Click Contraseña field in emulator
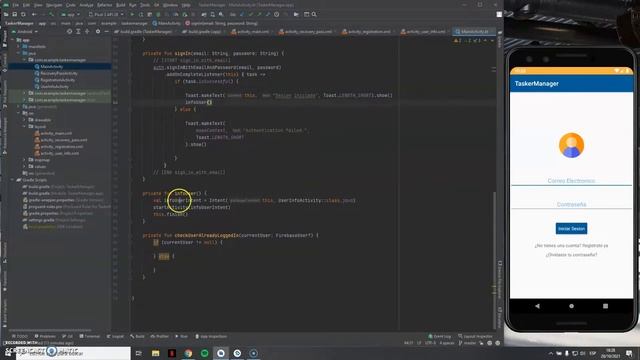Image resolution: width=640 pixels, height=360 pixels. tap(571, 204)
